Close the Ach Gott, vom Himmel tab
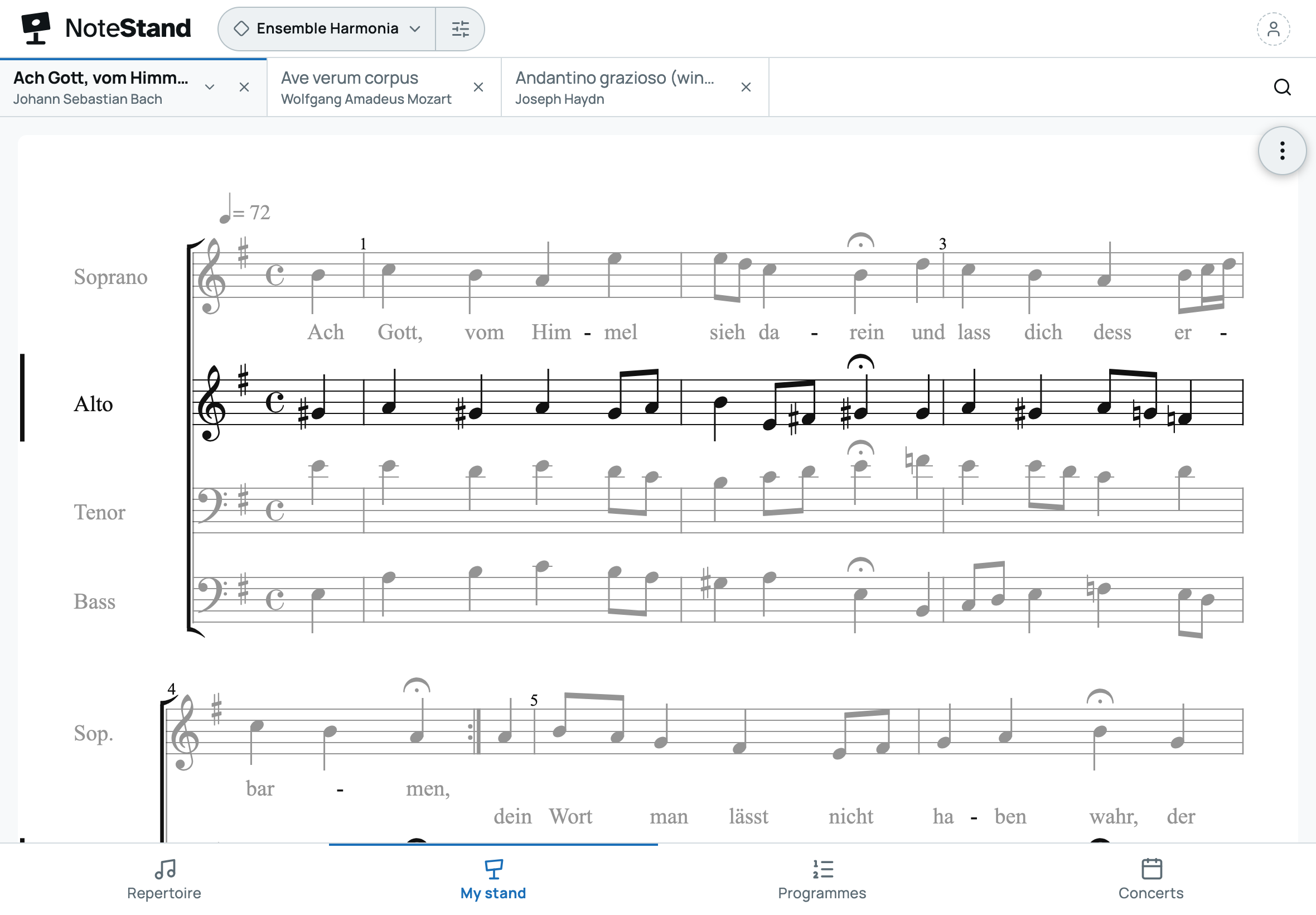The width and height of the screenshot is (1316, 915). tap(244, 87)
